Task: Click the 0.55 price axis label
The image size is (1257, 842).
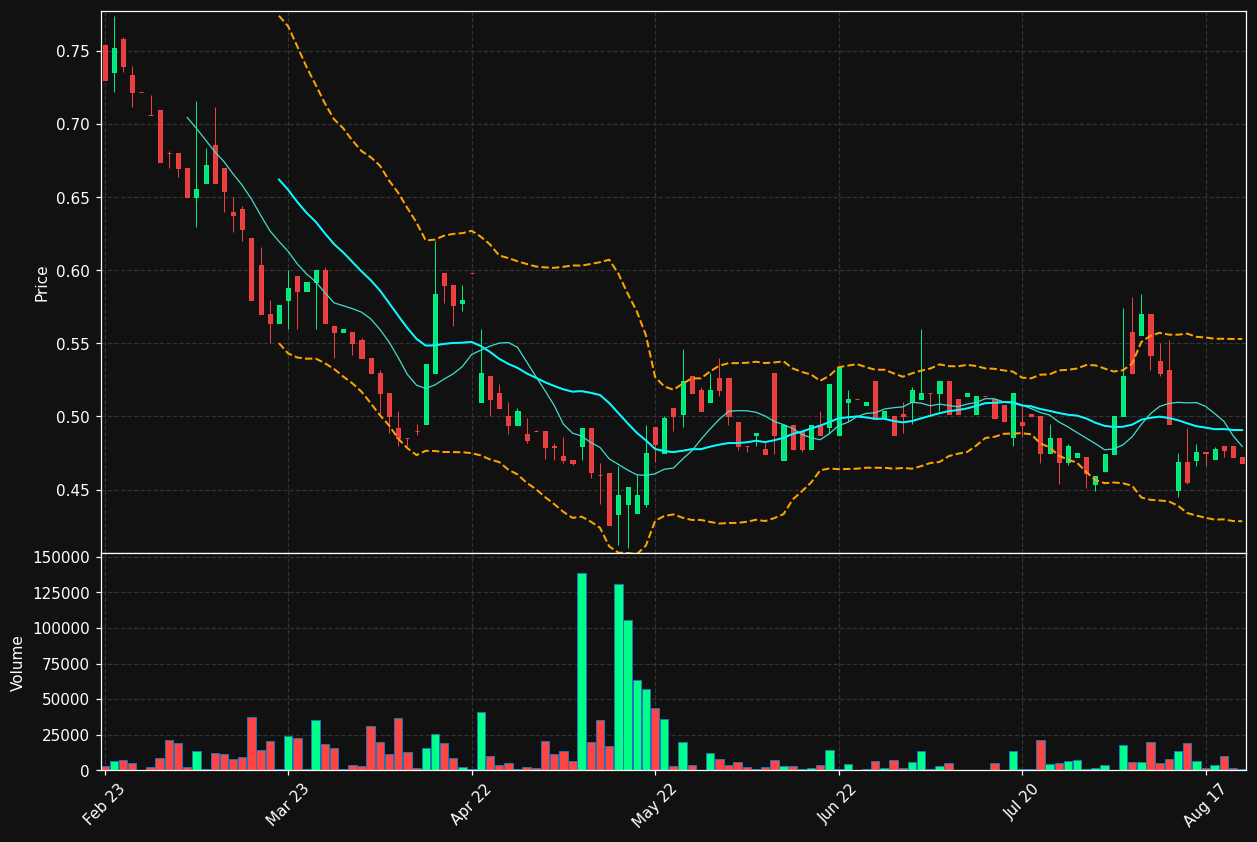Action: (x=74, y=344)
